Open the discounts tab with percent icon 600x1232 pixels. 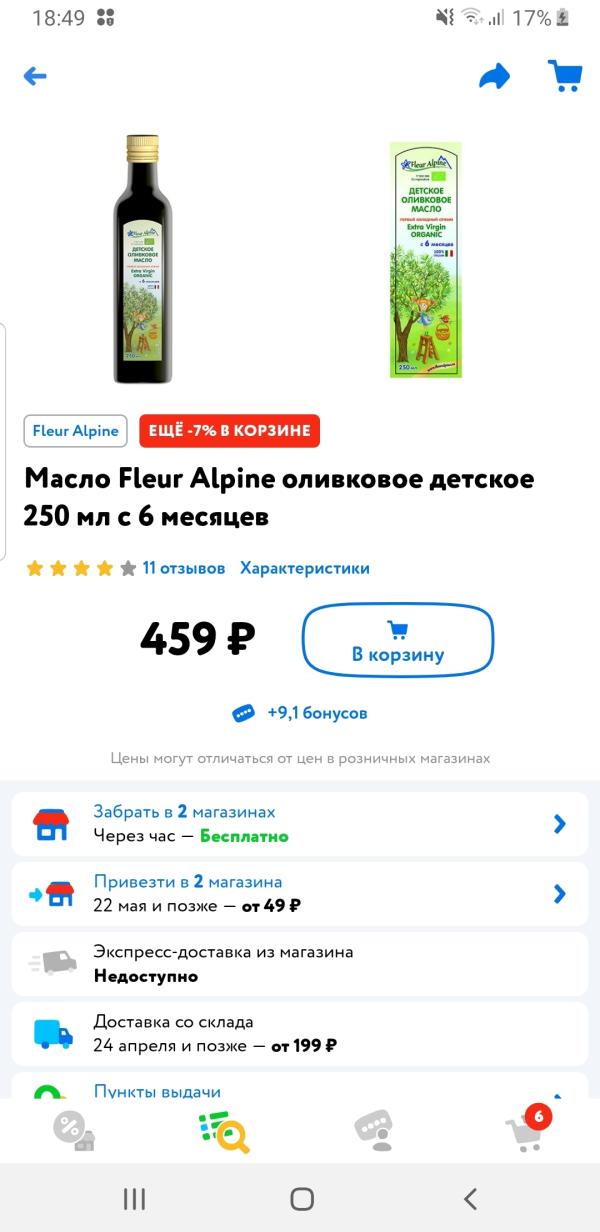(x=74, y=1131)
